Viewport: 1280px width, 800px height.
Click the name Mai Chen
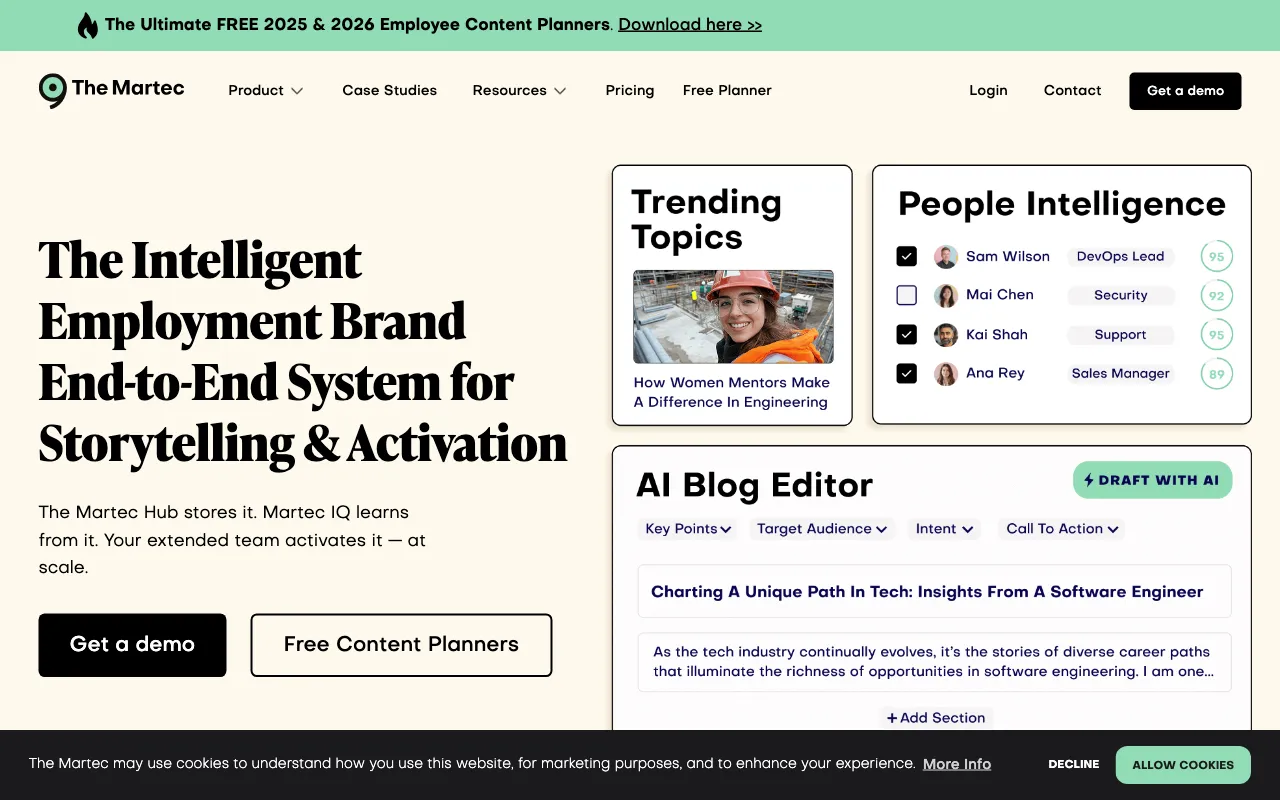[1000, 295]
